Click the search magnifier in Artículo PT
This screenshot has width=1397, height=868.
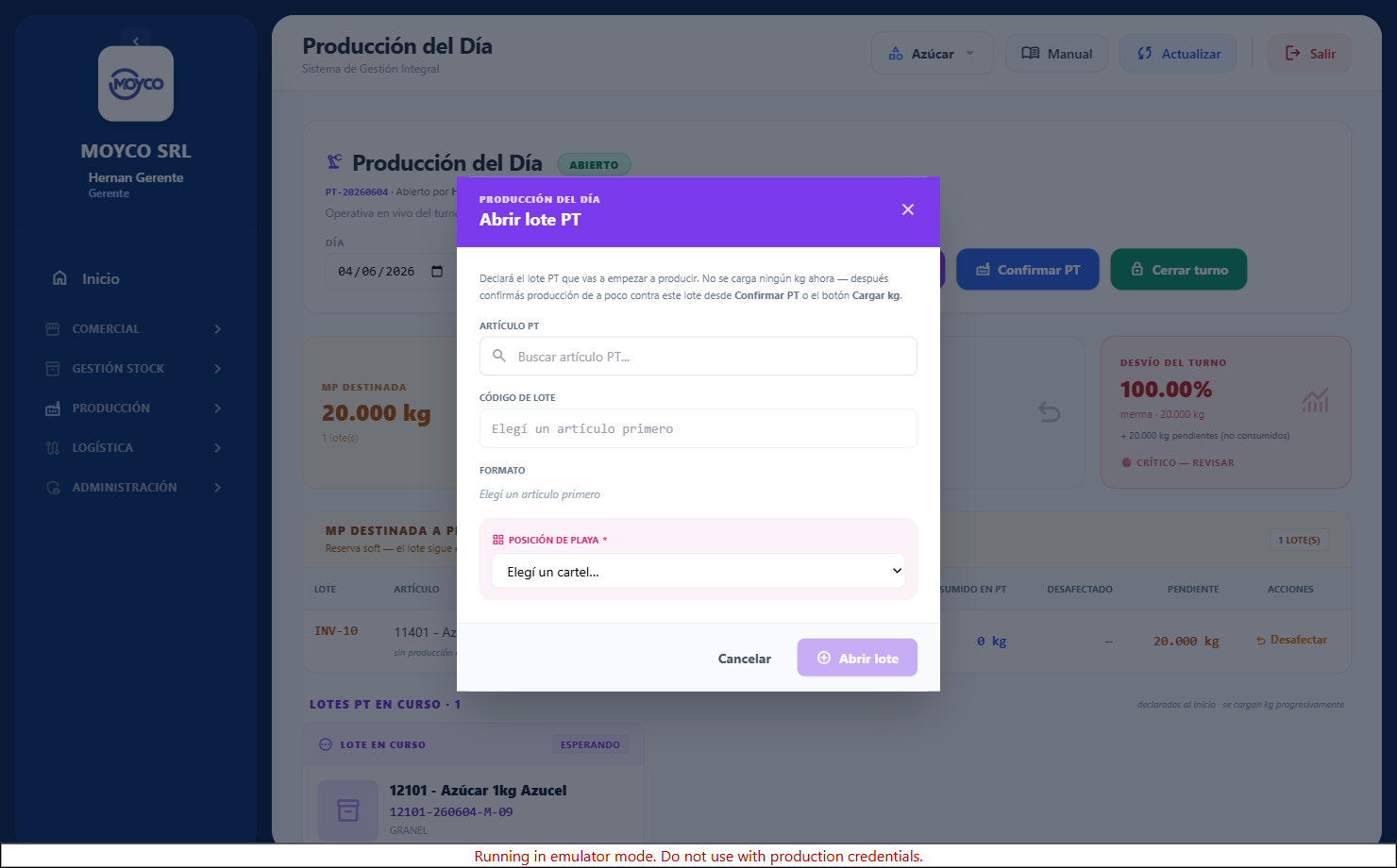(499, 356)
